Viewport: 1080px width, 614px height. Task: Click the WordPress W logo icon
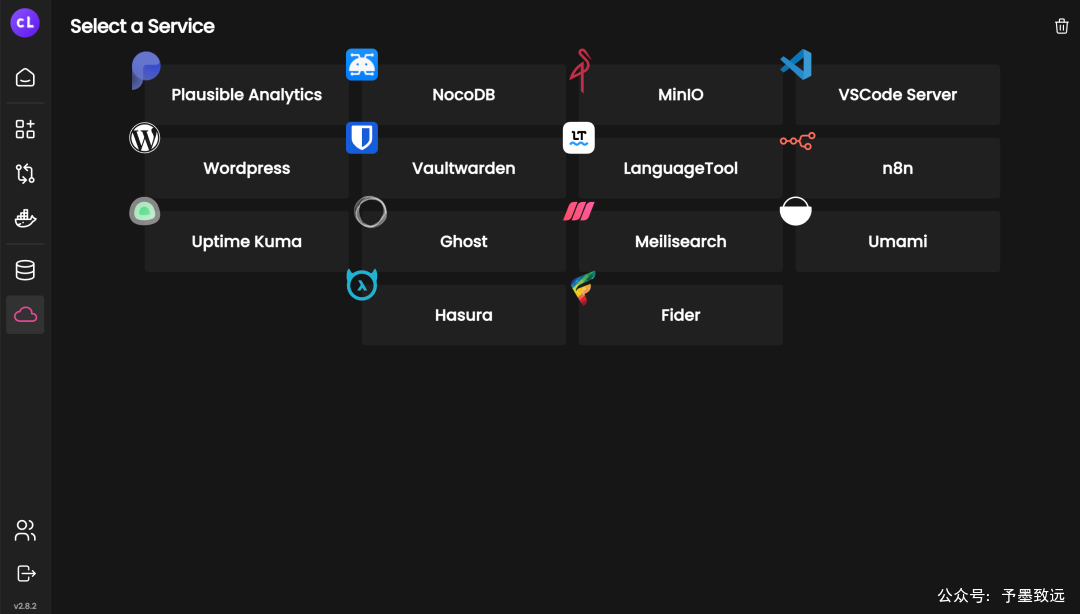[145, 138]
